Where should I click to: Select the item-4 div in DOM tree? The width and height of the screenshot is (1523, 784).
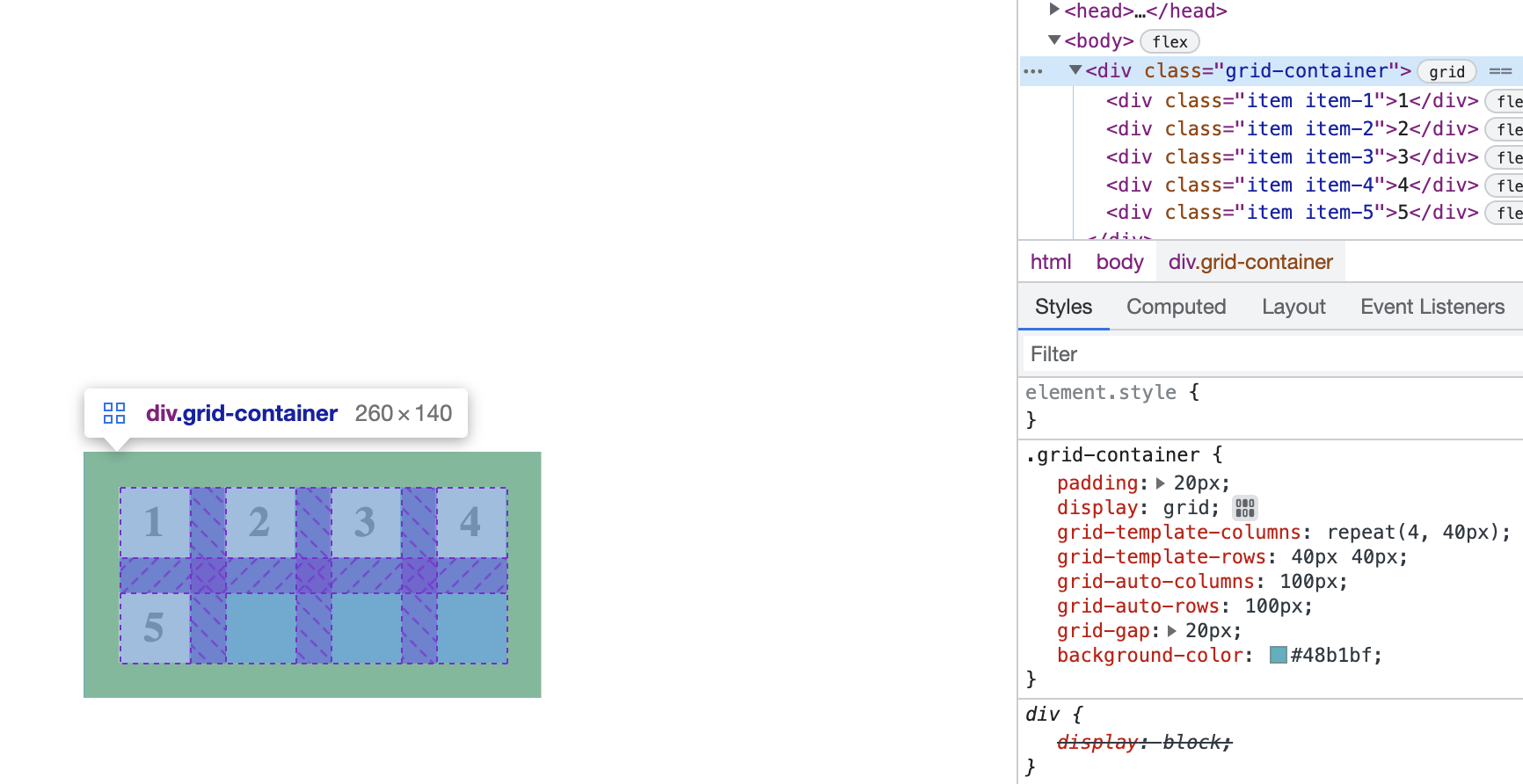[1293, 185]
